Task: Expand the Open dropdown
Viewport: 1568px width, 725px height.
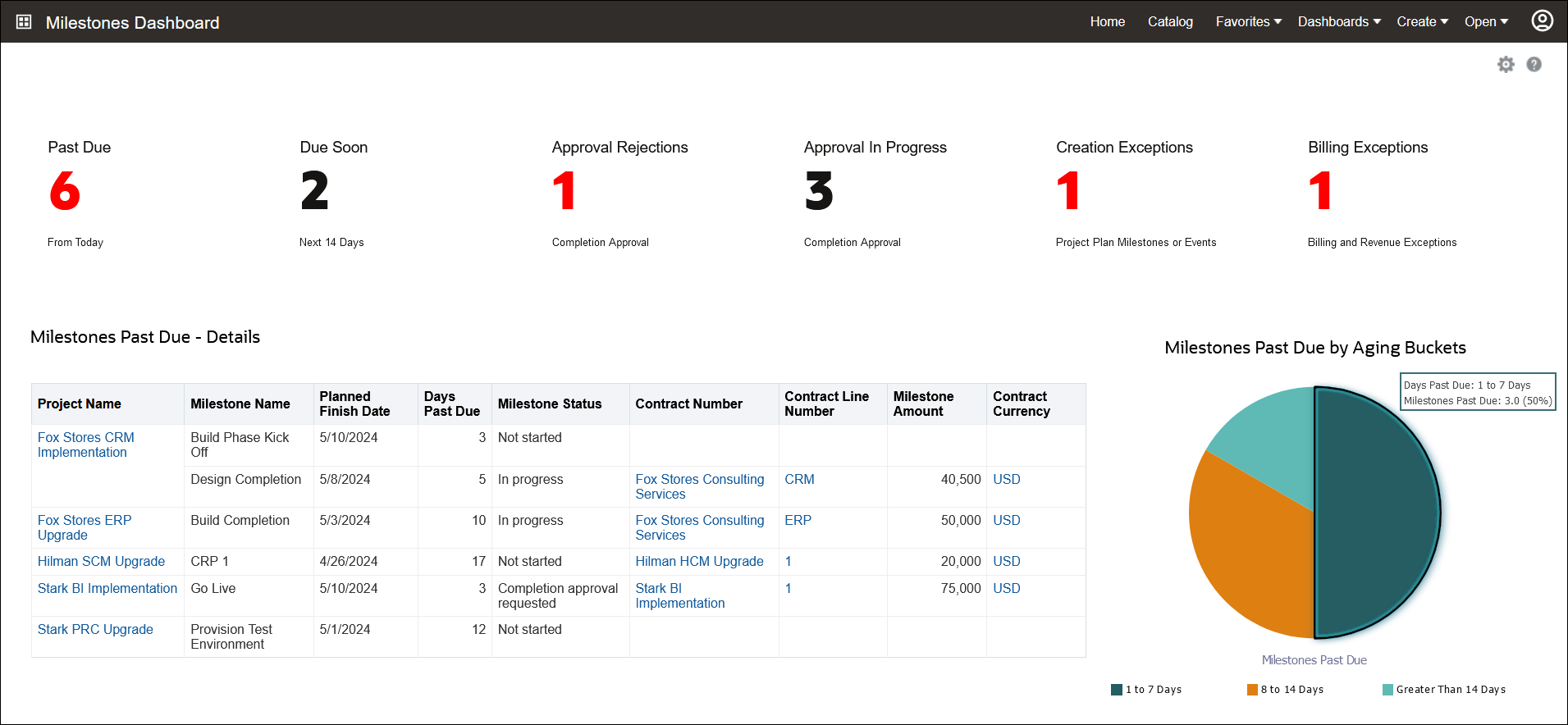Action: coord(1486,22)
